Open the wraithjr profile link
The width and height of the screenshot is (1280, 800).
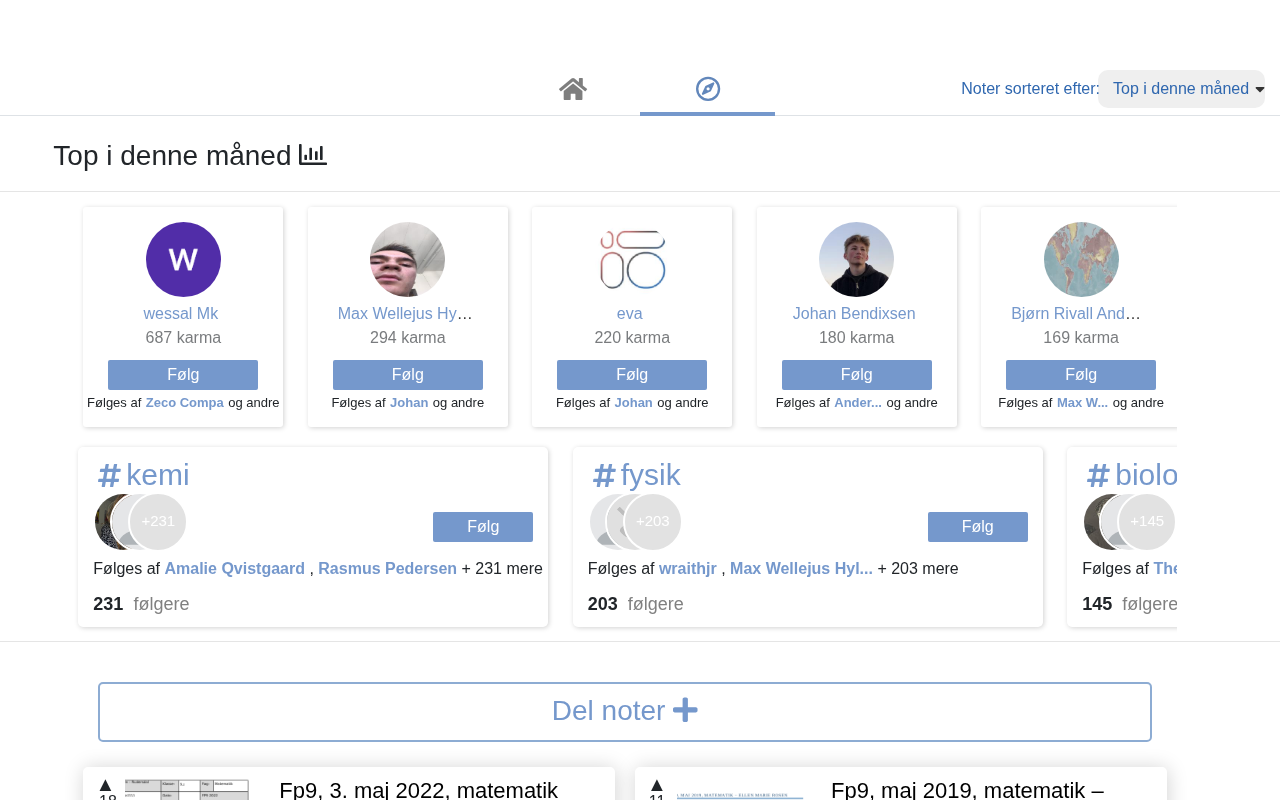click(689, 569)
